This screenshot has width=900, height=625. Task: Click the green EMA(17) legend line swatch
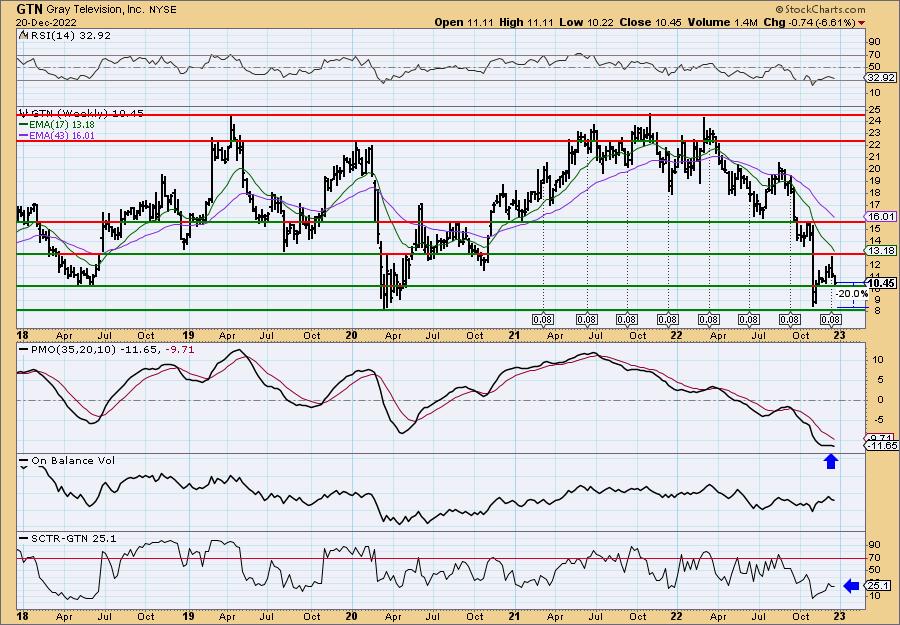pos(24,125)
